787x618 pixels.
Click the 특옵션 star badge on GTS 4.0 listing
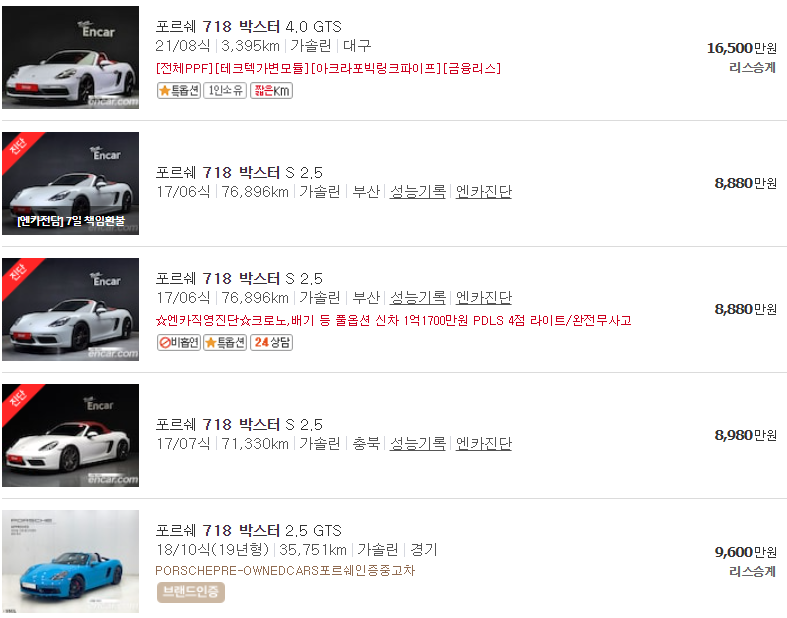(179, 91)
